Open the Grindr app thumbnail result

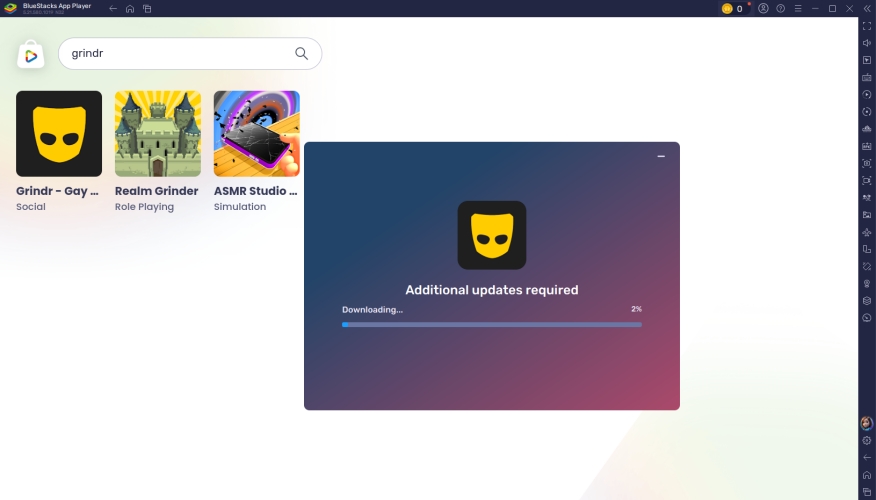click(59, 134)
